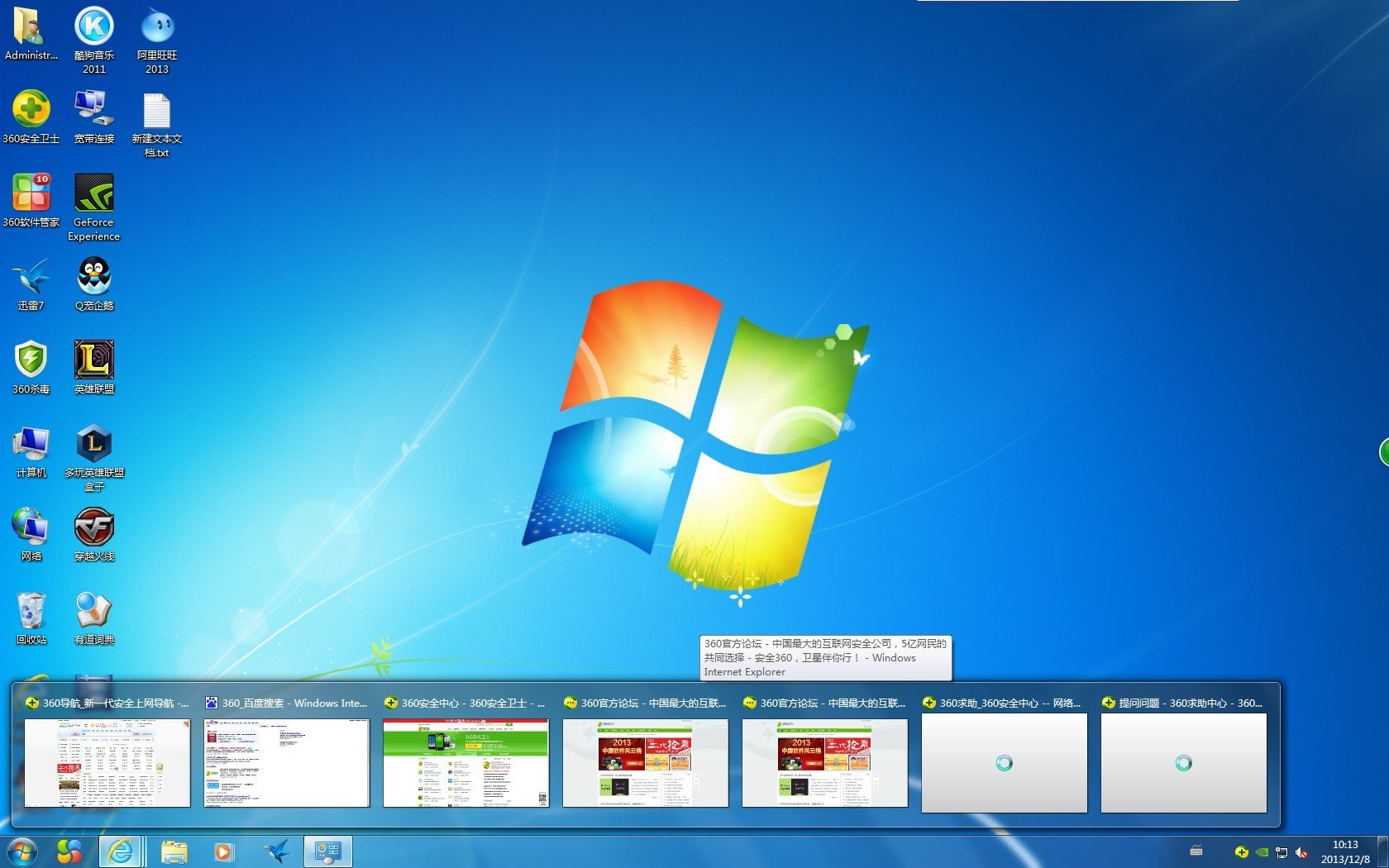Open Windows Media Player from the taskbar

point(223,851)
